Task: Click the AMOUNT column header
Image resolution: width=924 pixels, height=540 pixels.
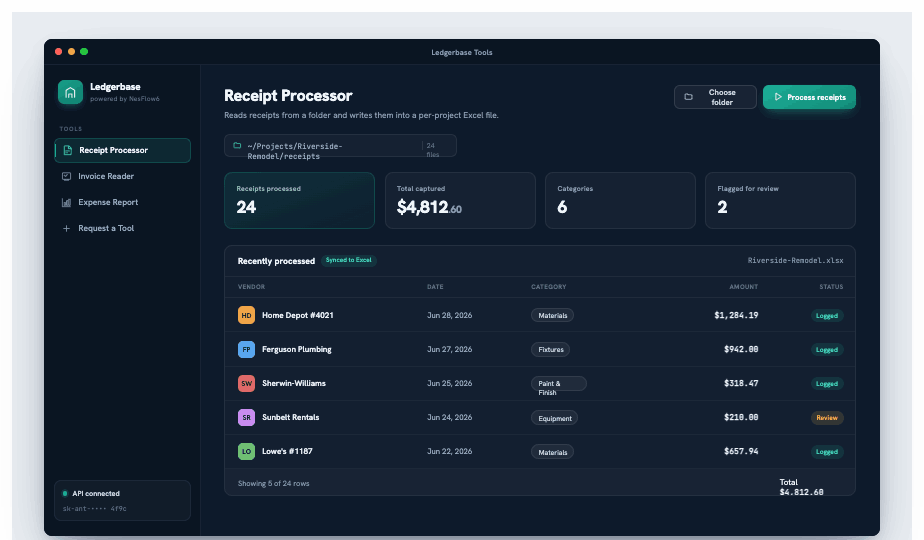Action: click(x=744, y=287)
